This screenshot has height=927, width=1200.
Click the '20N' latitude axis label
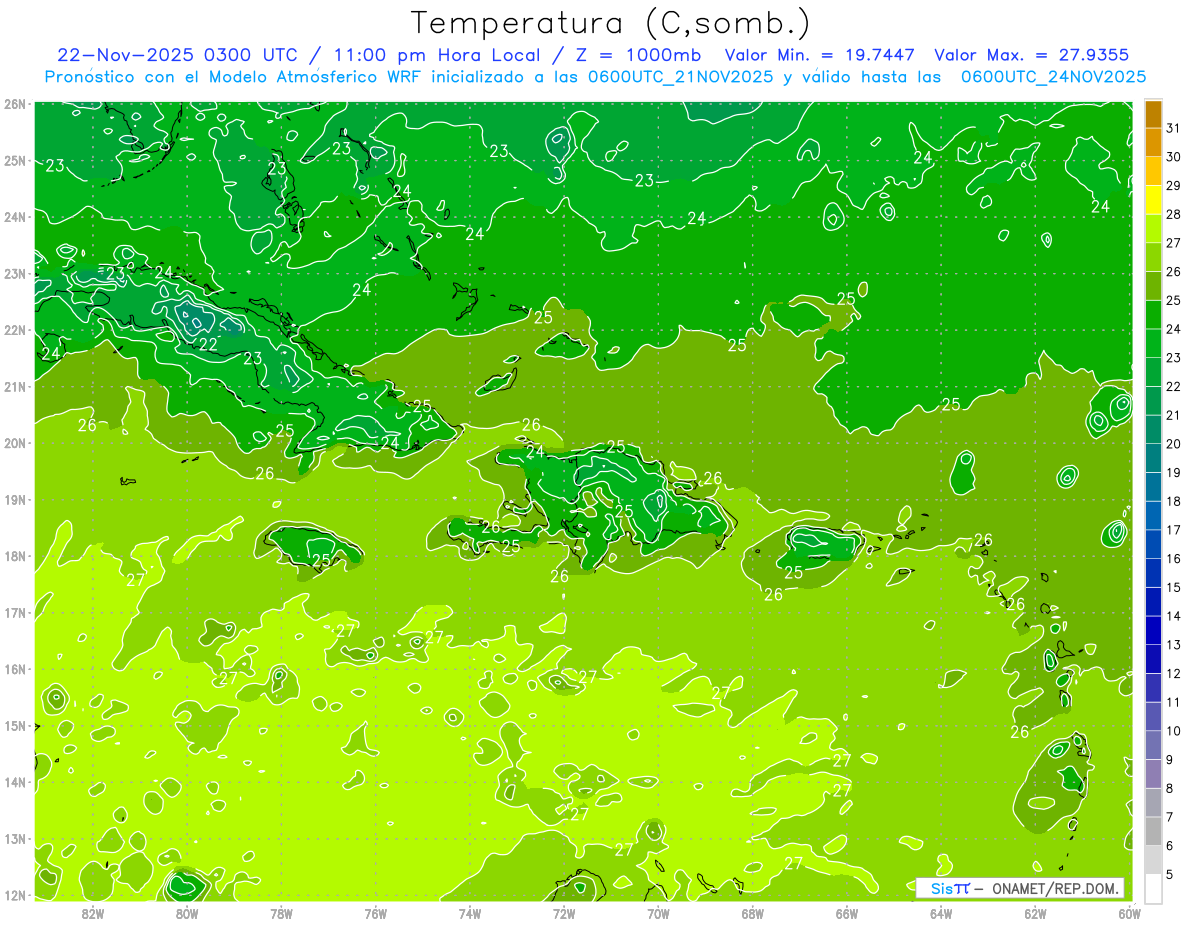[15, 443]
